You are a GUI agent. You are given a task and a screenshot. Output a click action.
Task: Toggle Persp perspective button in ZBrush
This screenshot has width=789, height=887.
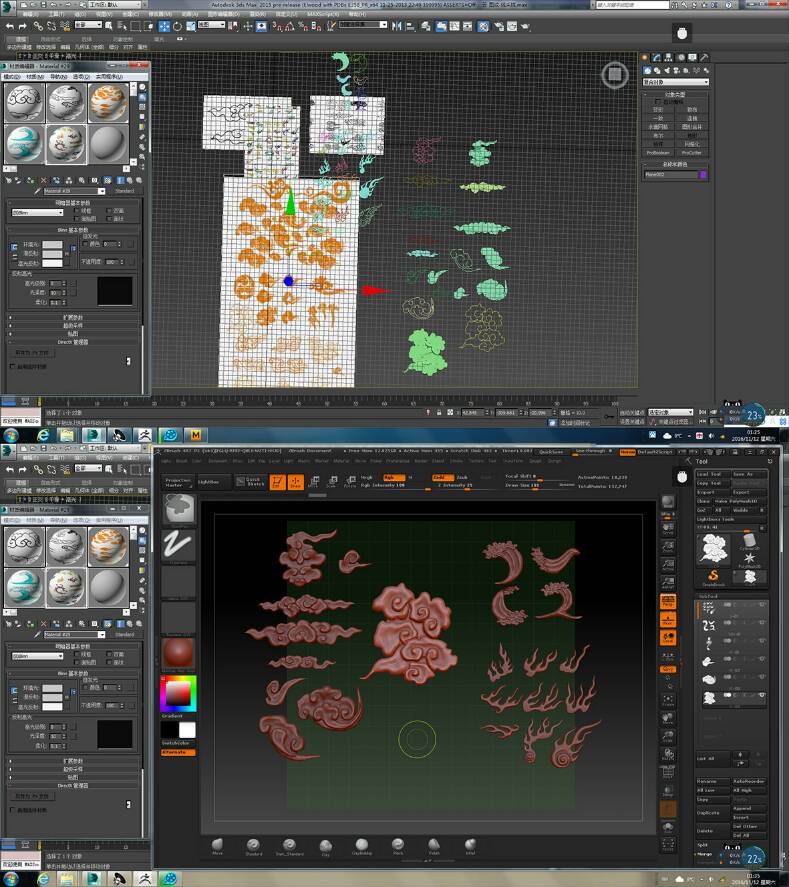(668, 600)
